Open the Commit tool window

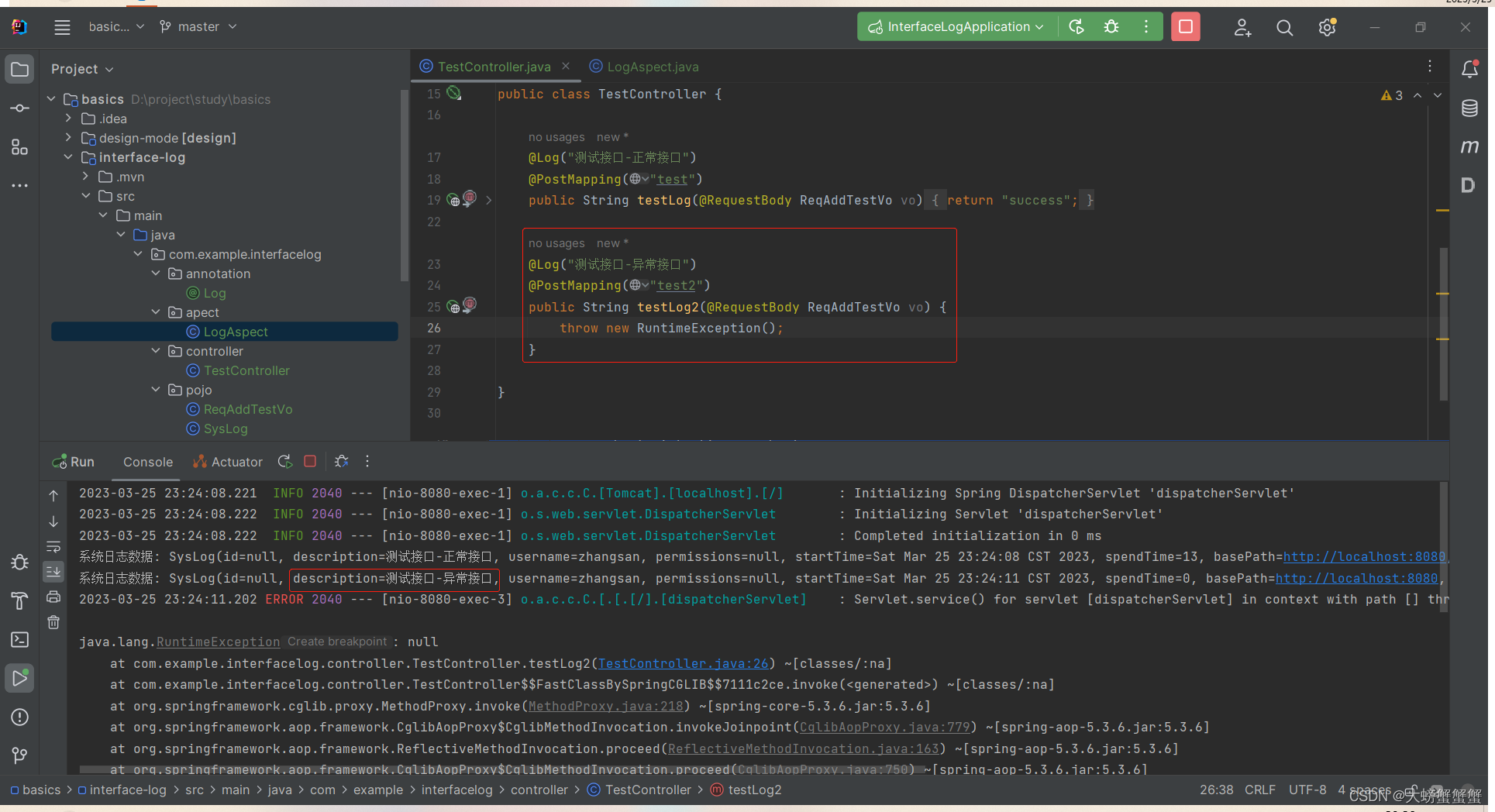pos(20,108)
